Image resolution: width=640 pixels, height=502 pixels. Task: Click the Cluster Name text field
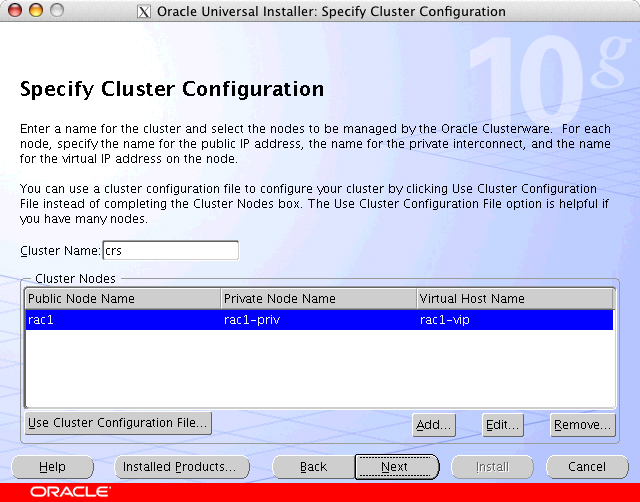[170, 251]
